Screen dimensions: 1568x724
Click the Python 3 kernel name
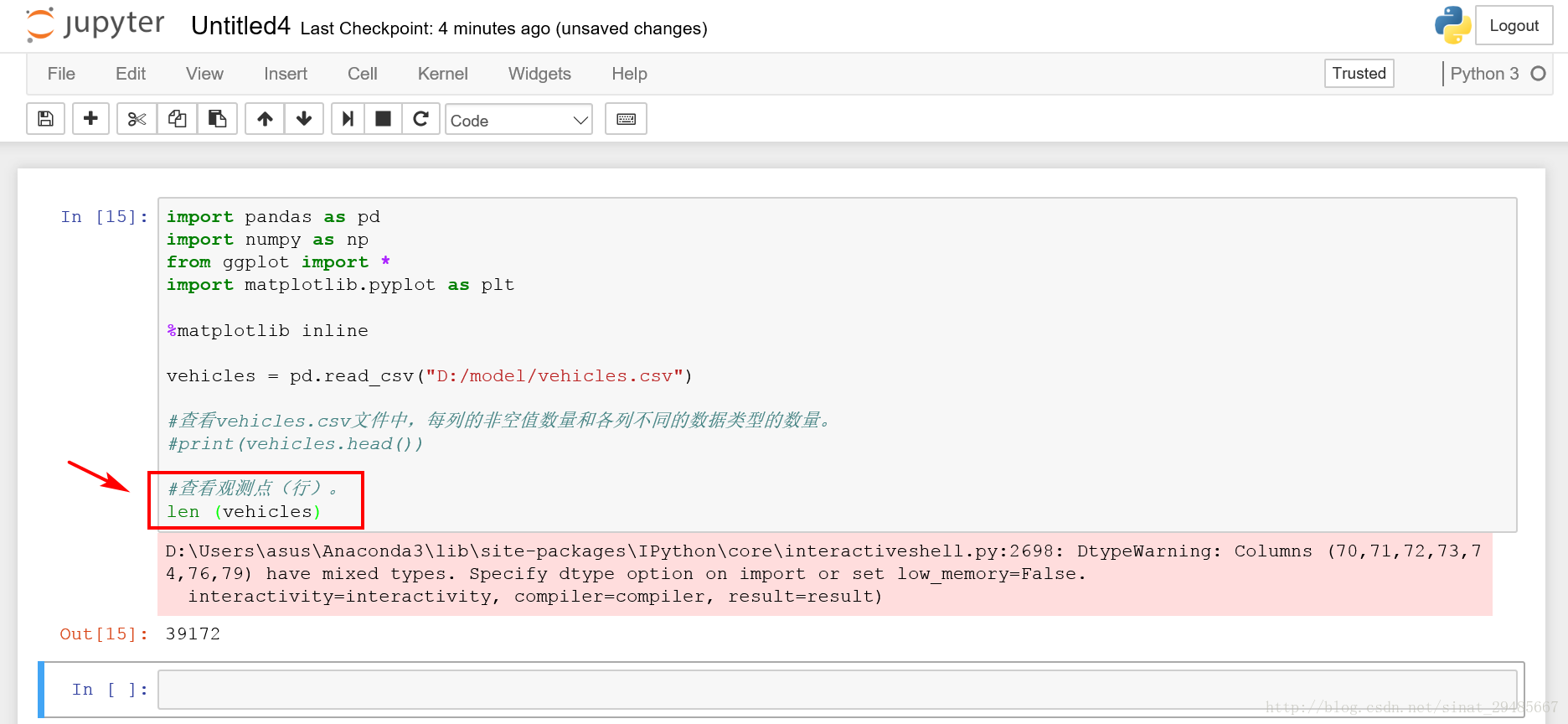pos(1484,74)
